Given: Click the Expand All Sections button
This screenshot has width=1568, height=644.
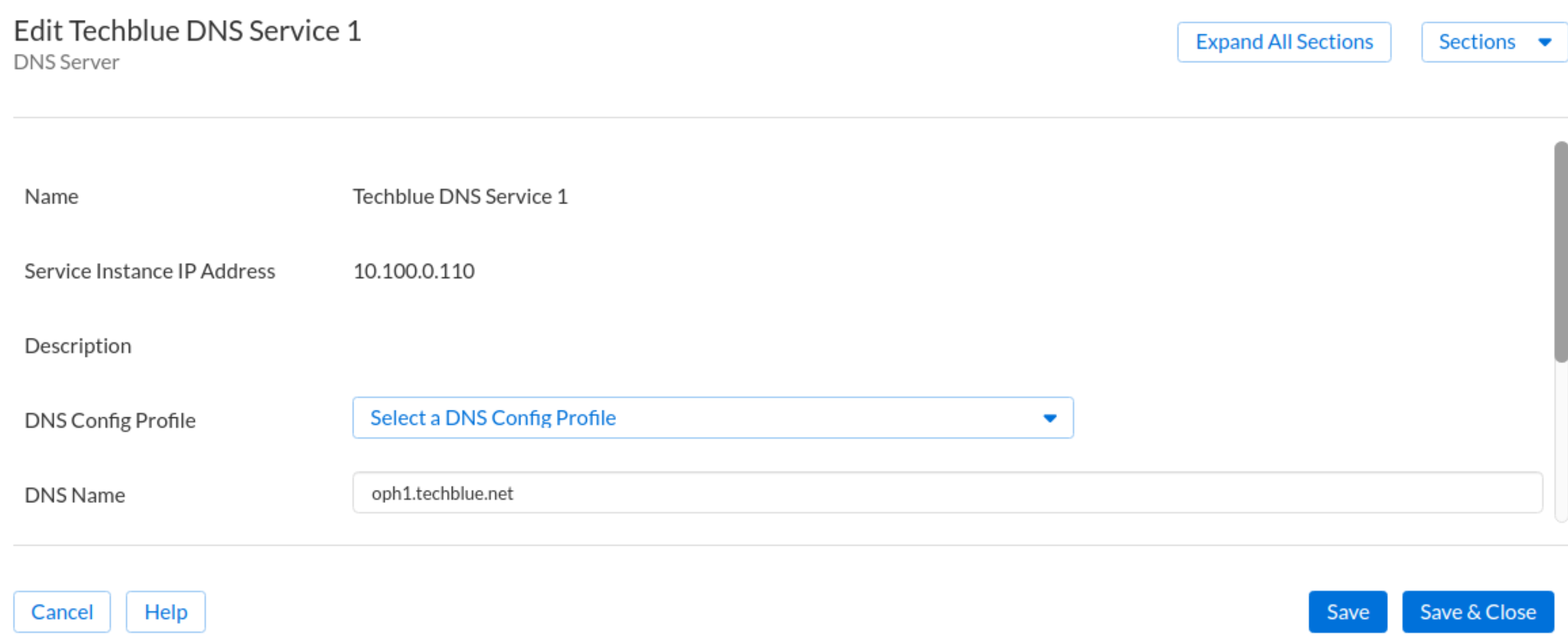Looking at the screenshot, I should tap(1283, 42).
